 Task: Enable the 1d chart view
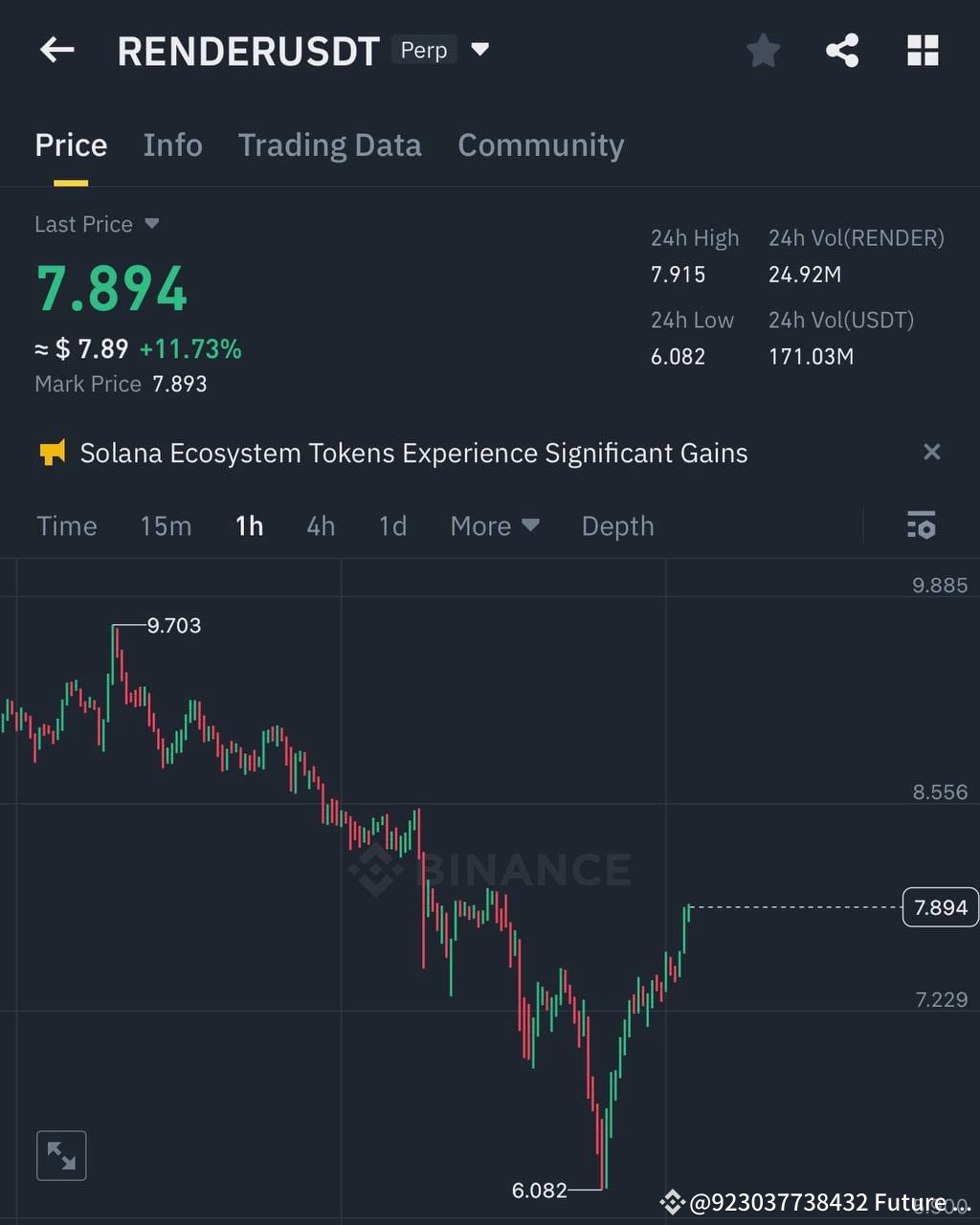coord(391,525)
